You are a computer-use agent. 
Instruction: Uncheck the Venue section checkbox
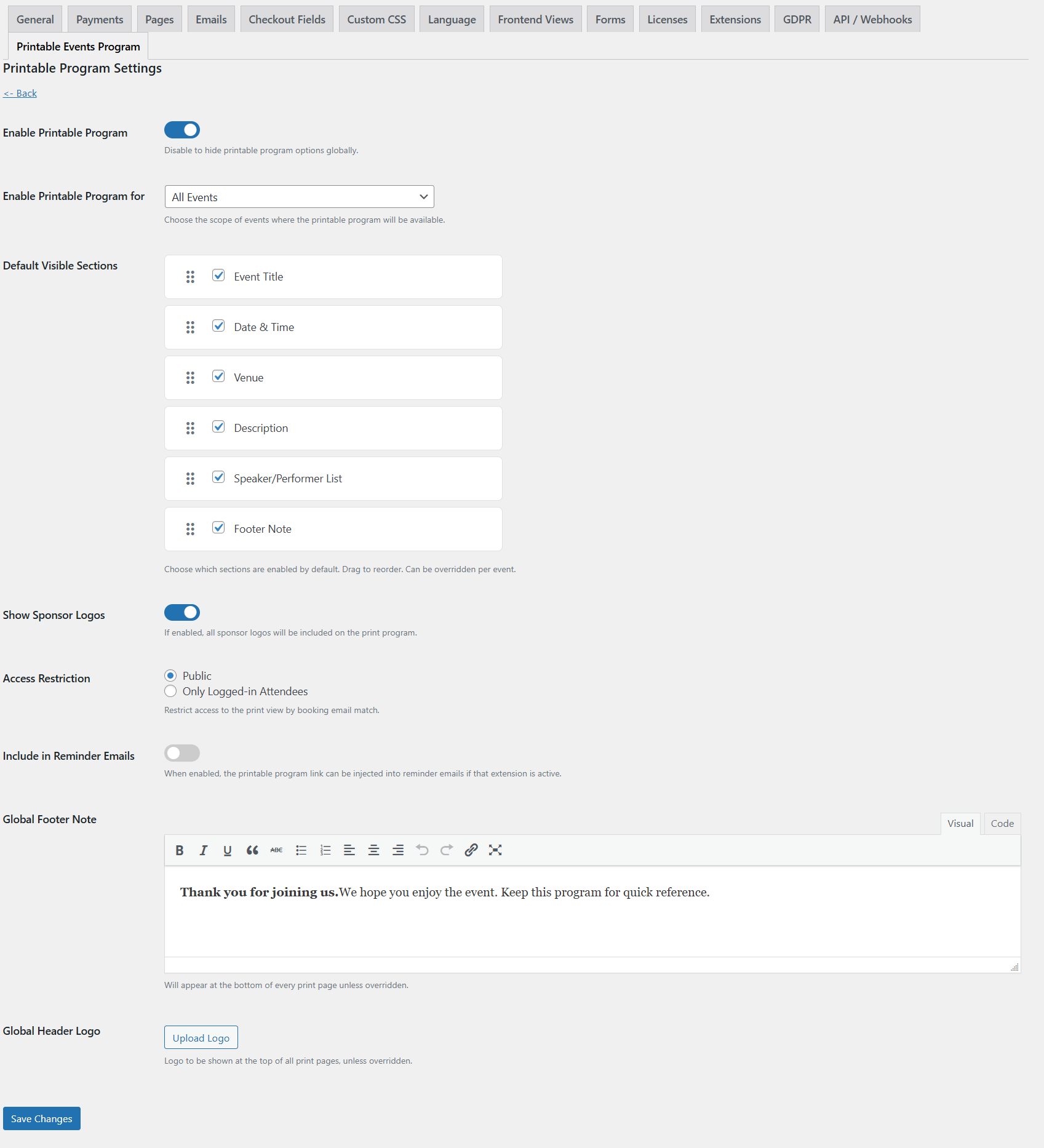(218, 377)
